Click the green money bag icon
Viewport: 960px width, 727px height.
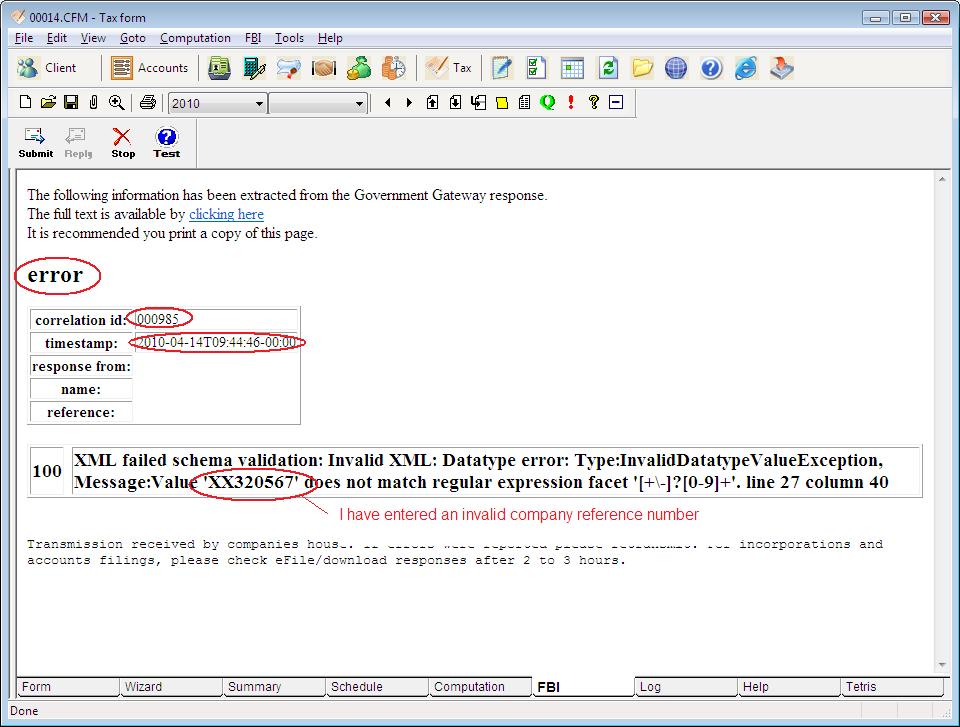pyautogui.click(x=359, y=68)
